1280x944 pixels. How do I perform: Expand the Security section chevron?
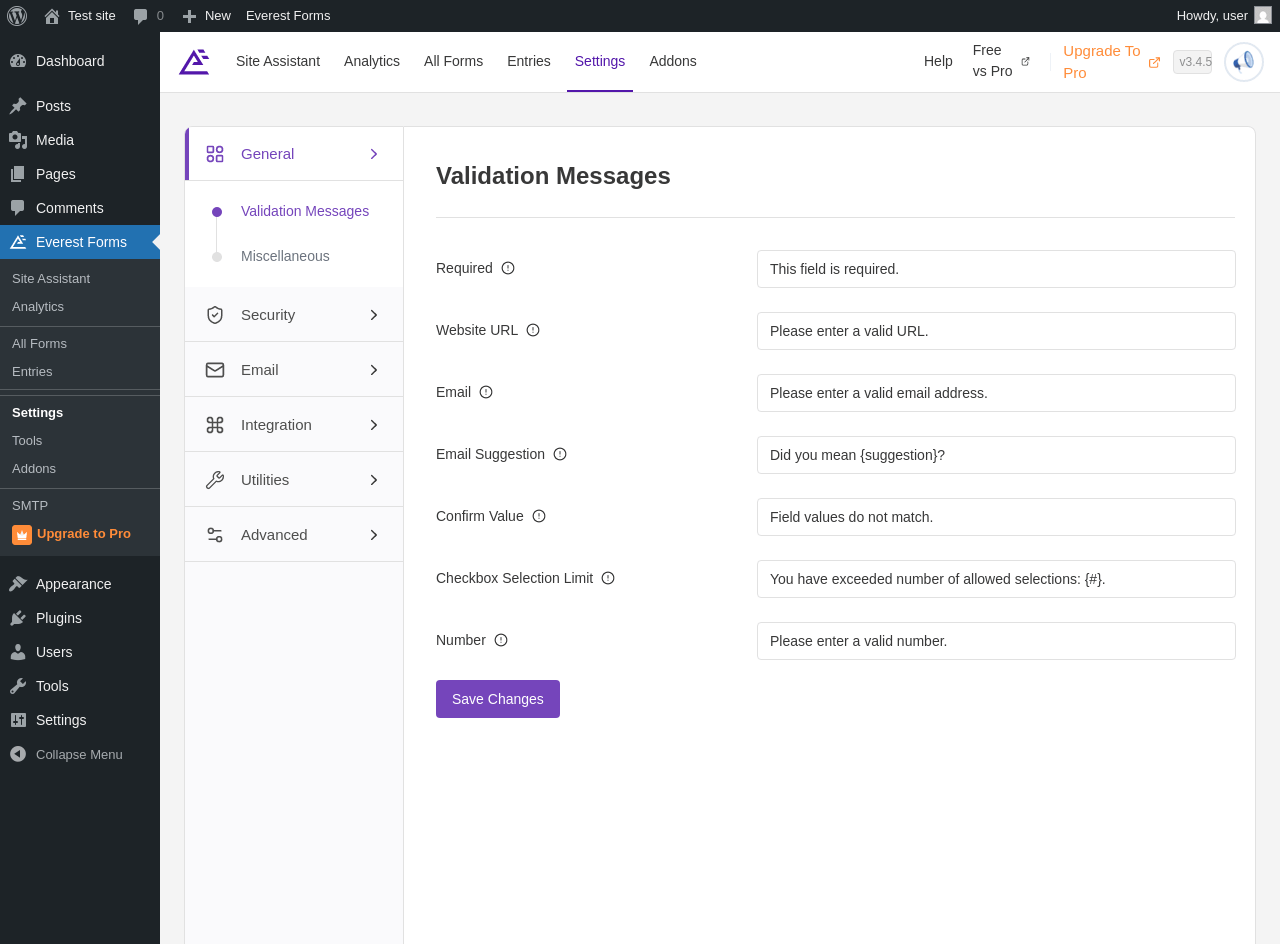point(374,315)
